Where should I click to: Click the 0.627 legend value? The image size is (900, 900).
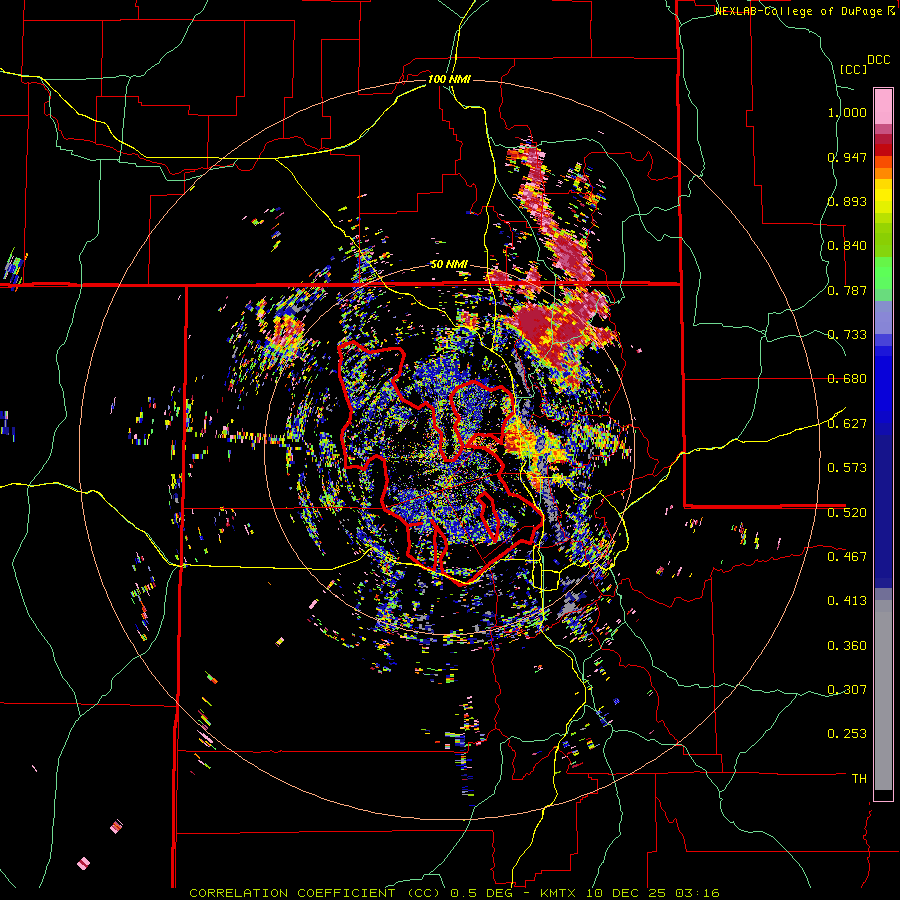(847, 424)
